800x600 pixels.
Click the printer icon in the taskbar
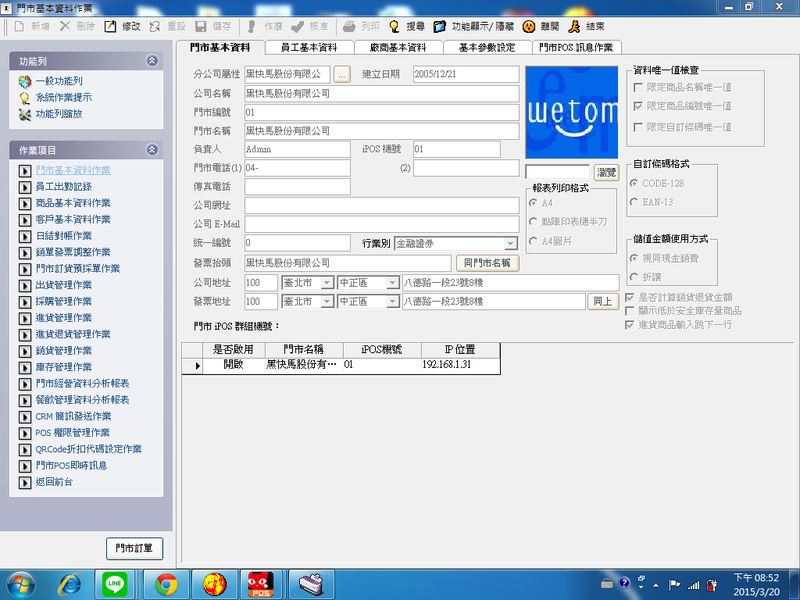(x=310, y=584)
